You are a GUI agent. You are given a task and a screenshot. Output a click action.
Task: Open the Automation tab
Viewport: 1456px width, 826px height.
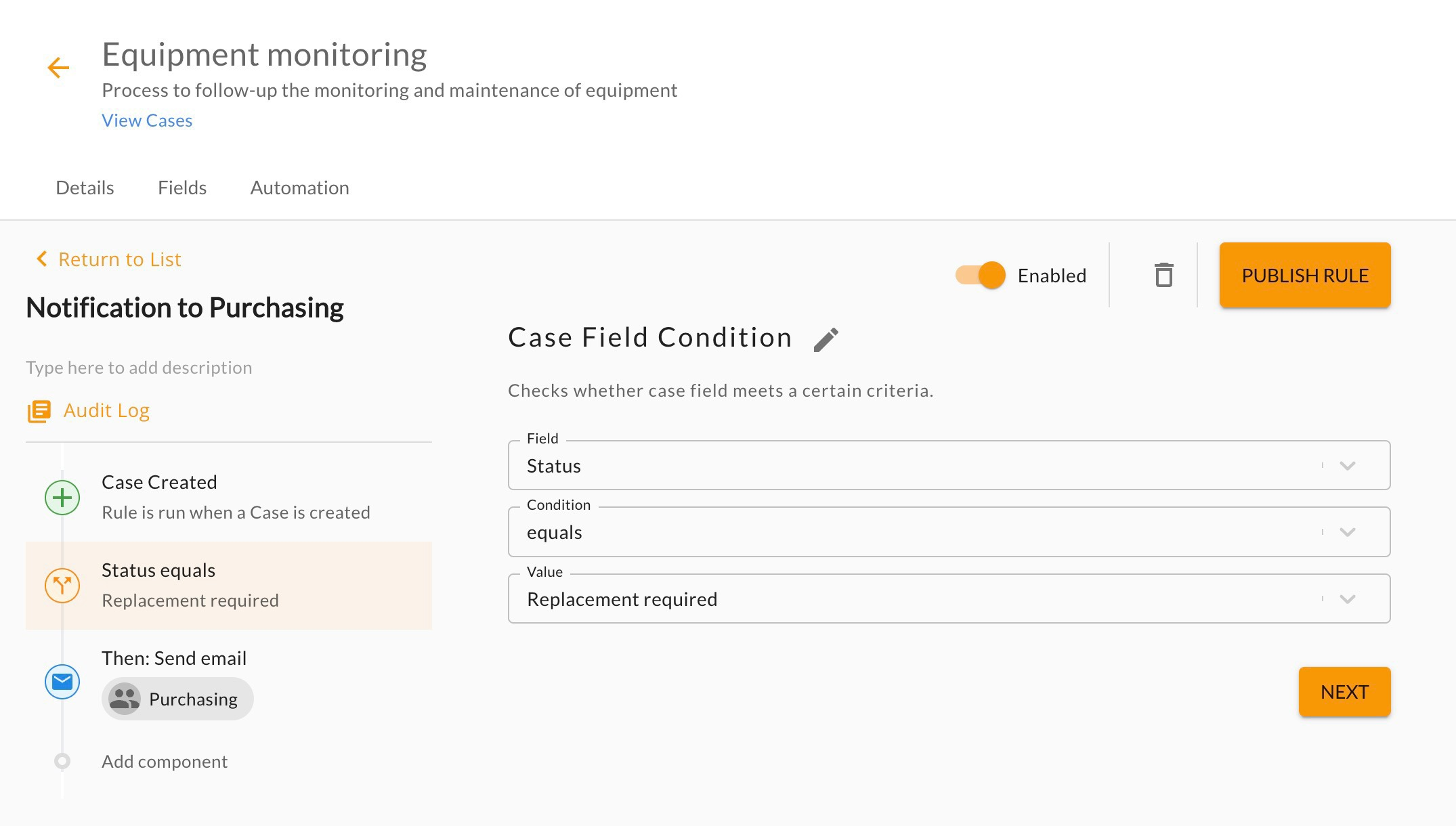[299, 188]
